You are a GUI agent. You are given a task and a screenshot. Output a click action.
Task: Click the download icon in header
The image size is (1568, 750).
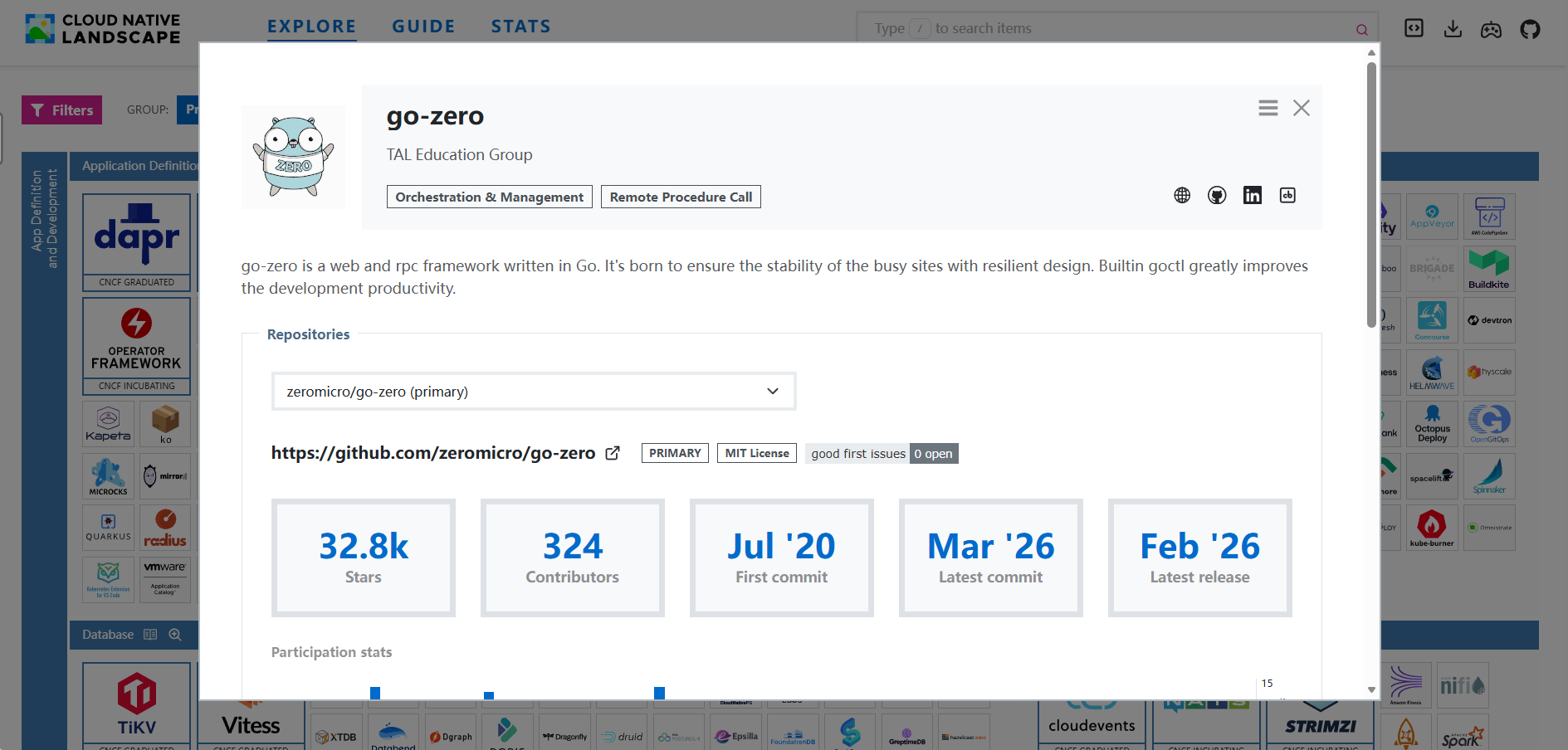(1453, 29)
